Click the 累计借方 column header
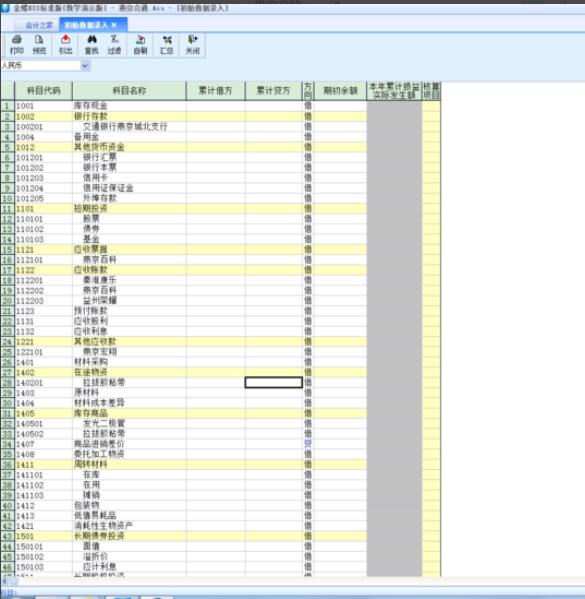This screenshot has height=599, width=585. tap(216, 91)
